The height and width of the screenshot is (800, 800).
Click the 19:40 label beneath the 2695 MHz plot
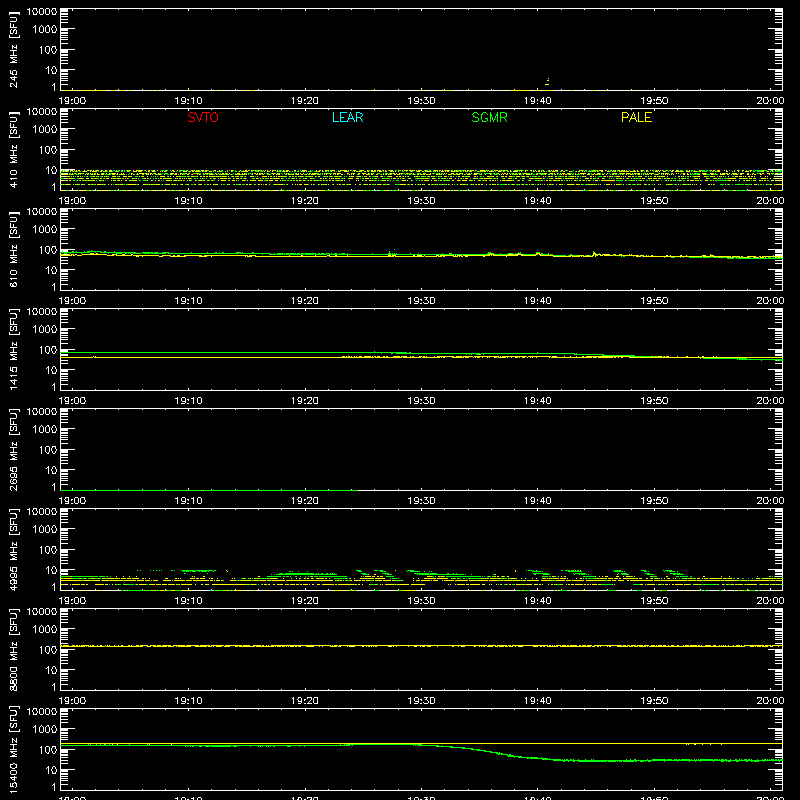click(x=538, y=501)
